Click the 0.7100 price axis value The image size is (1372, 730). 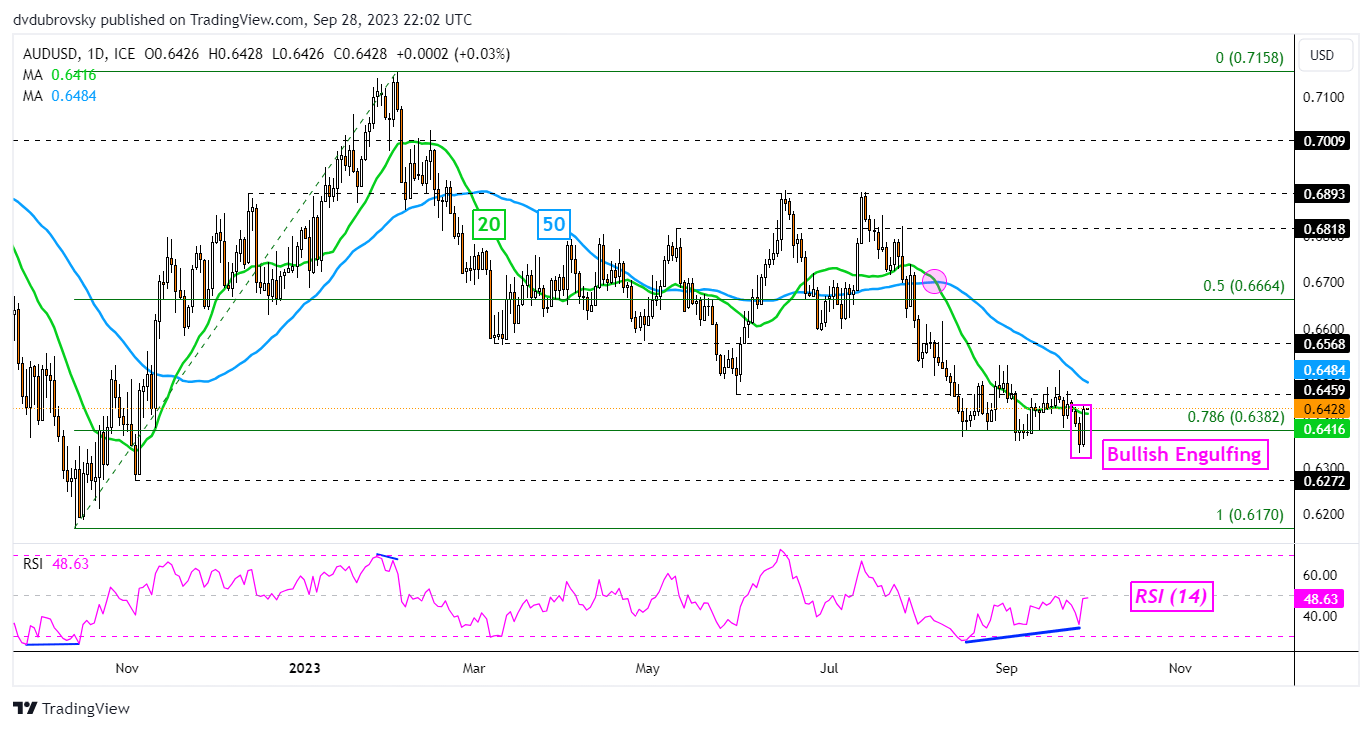[1325, 96]
